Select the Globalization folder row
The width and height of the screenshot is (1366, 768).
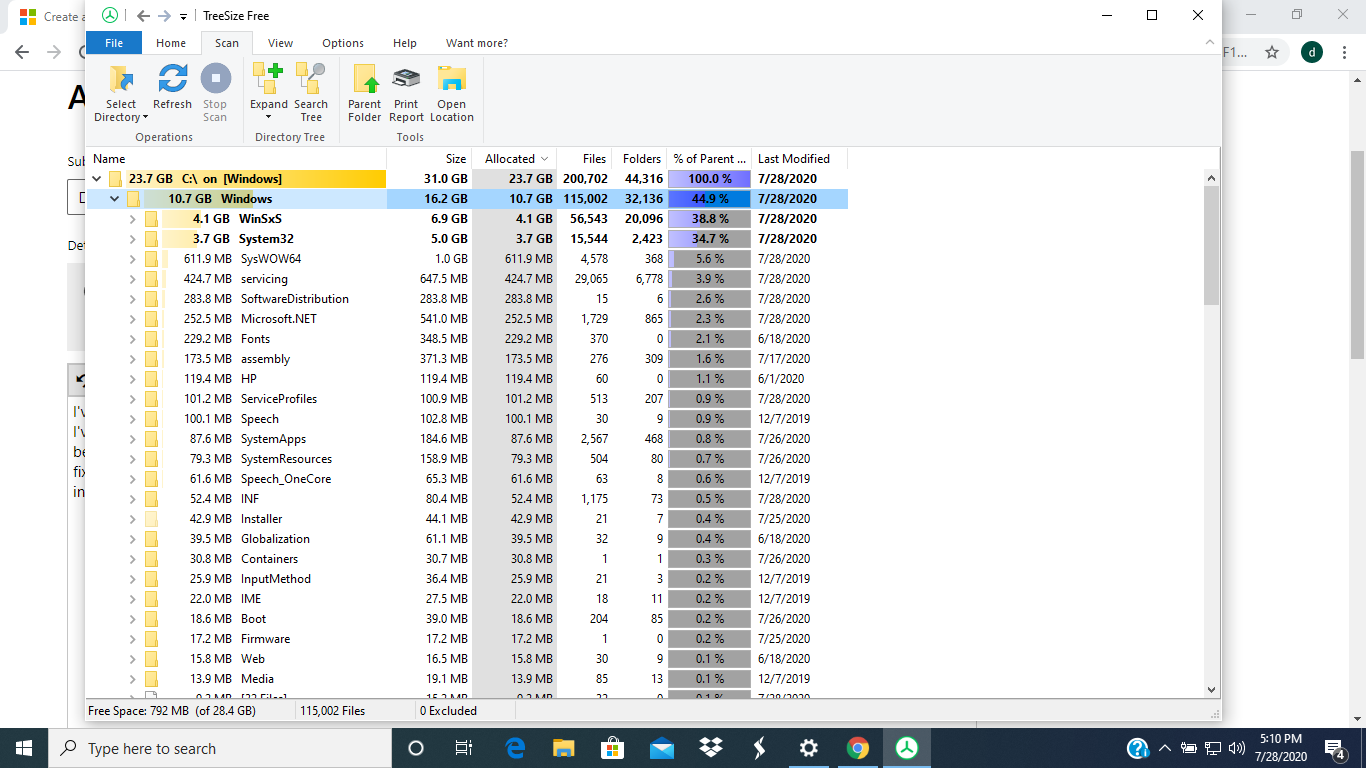tap(467, 539)
